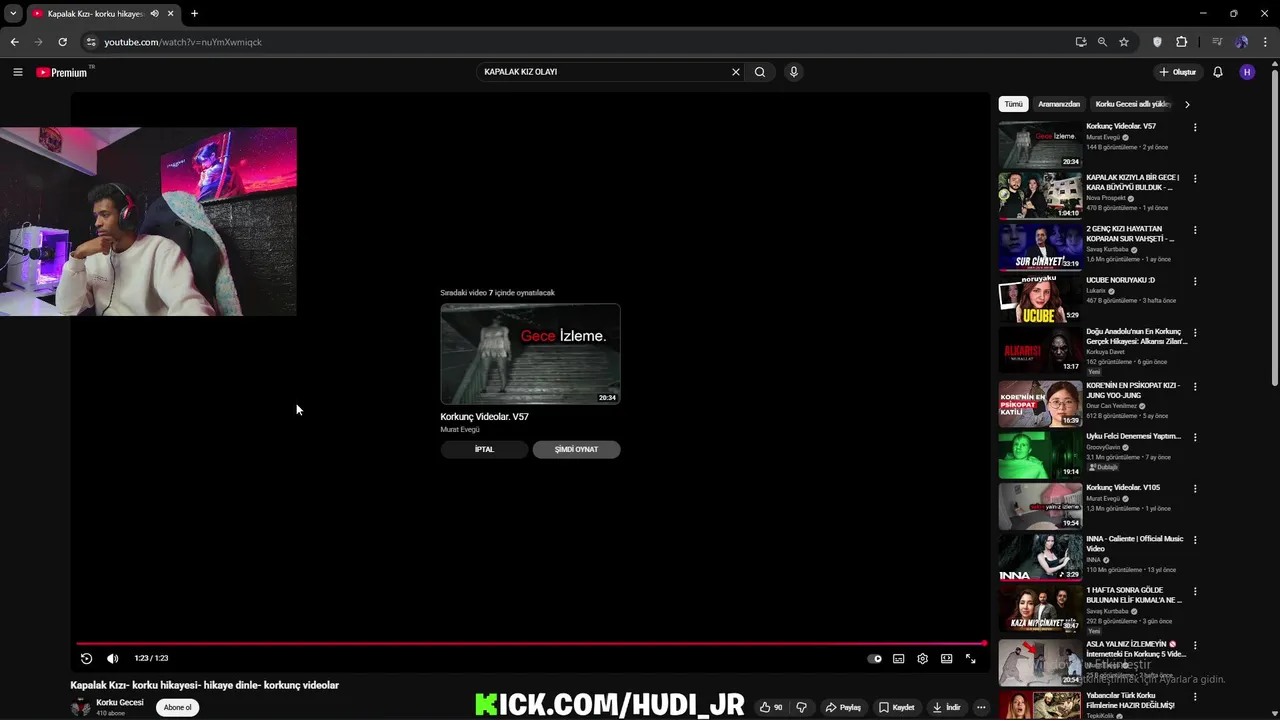Screen dimensions: 1280x720
Task: Open the SUR CİNAYETİ video thumbnail
Action: [x=1040, y=247]
